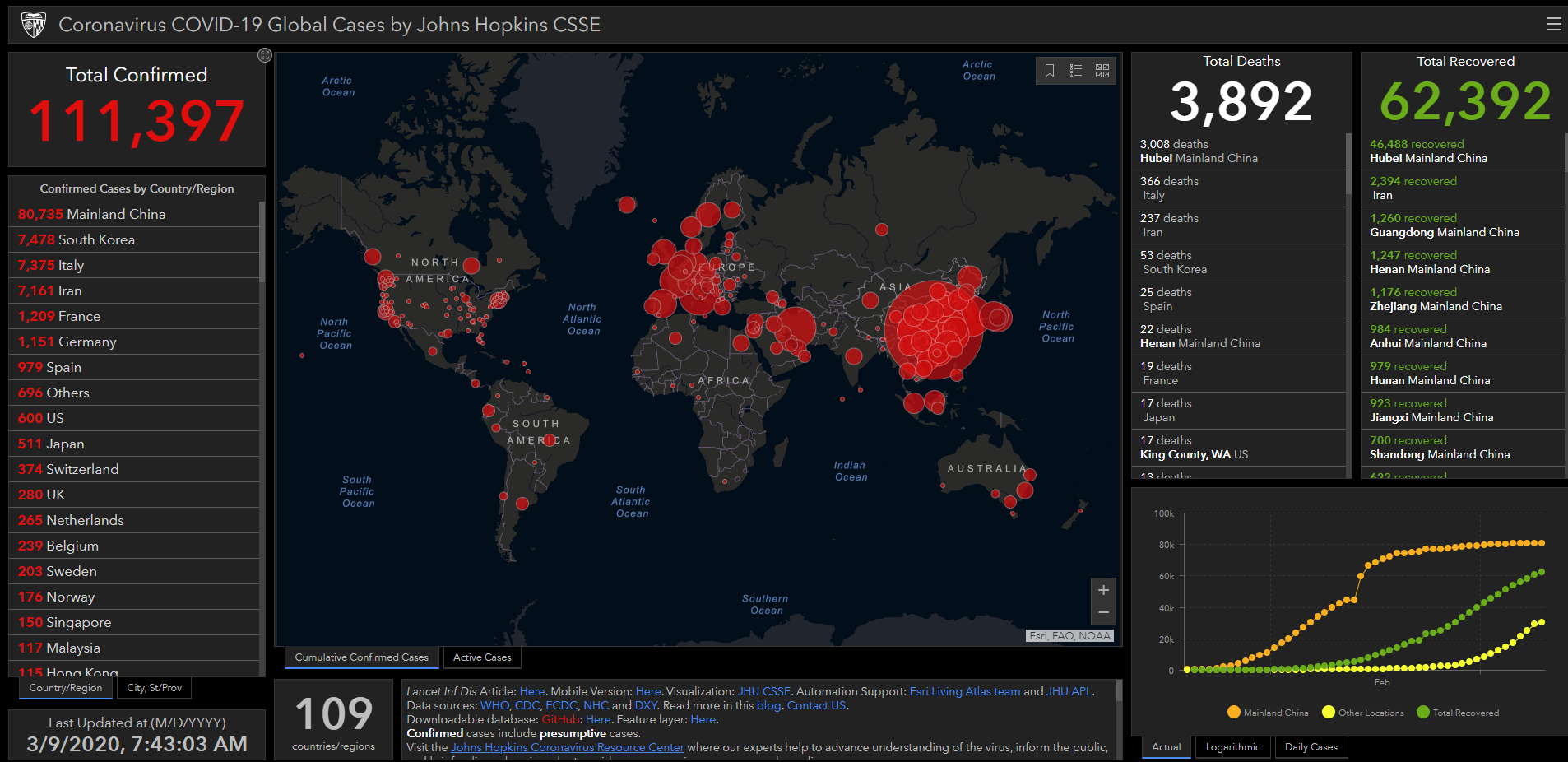The height and width of the screenshot is (762, 1568).
Task: Switch chart to Logarithmic tab
Action: tap(1233, 747)
